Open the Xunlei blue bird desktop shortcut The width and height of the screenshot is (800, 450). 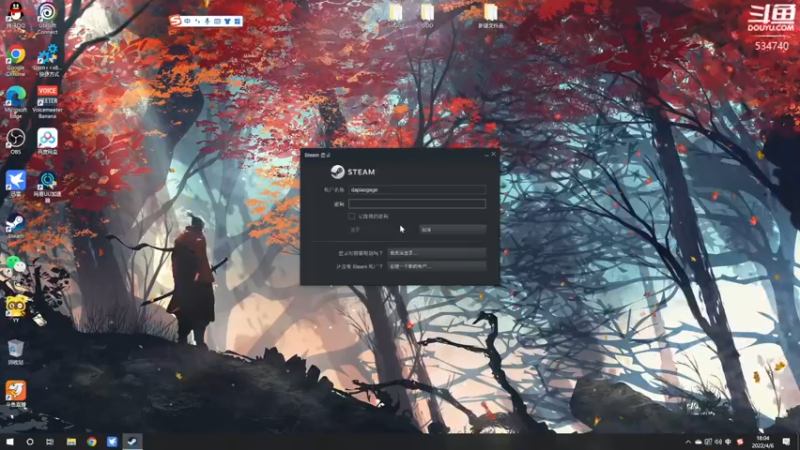pos(16,184)
